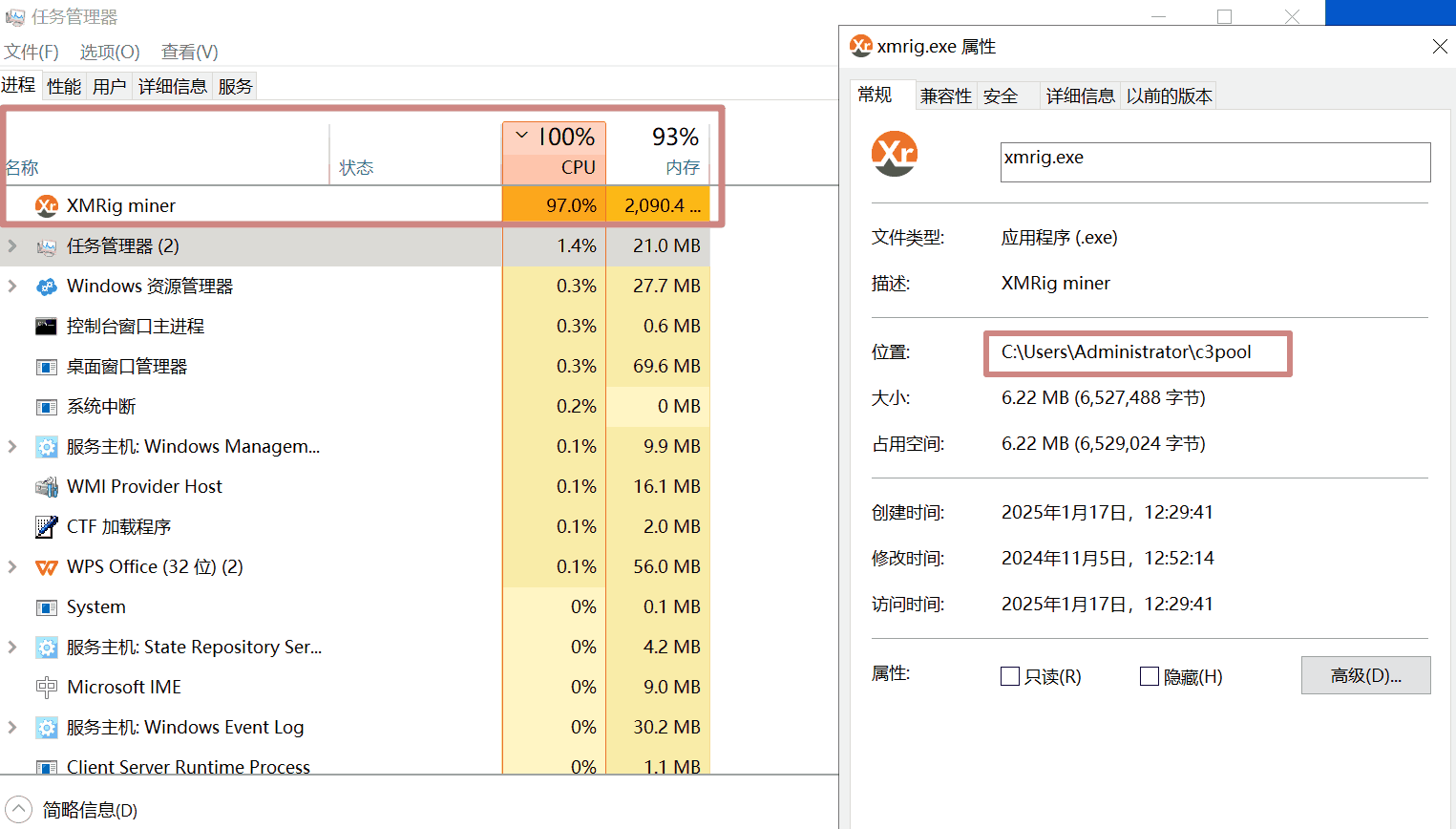
Task: Open the 选项(O) menu
Action: coord(109,52)
